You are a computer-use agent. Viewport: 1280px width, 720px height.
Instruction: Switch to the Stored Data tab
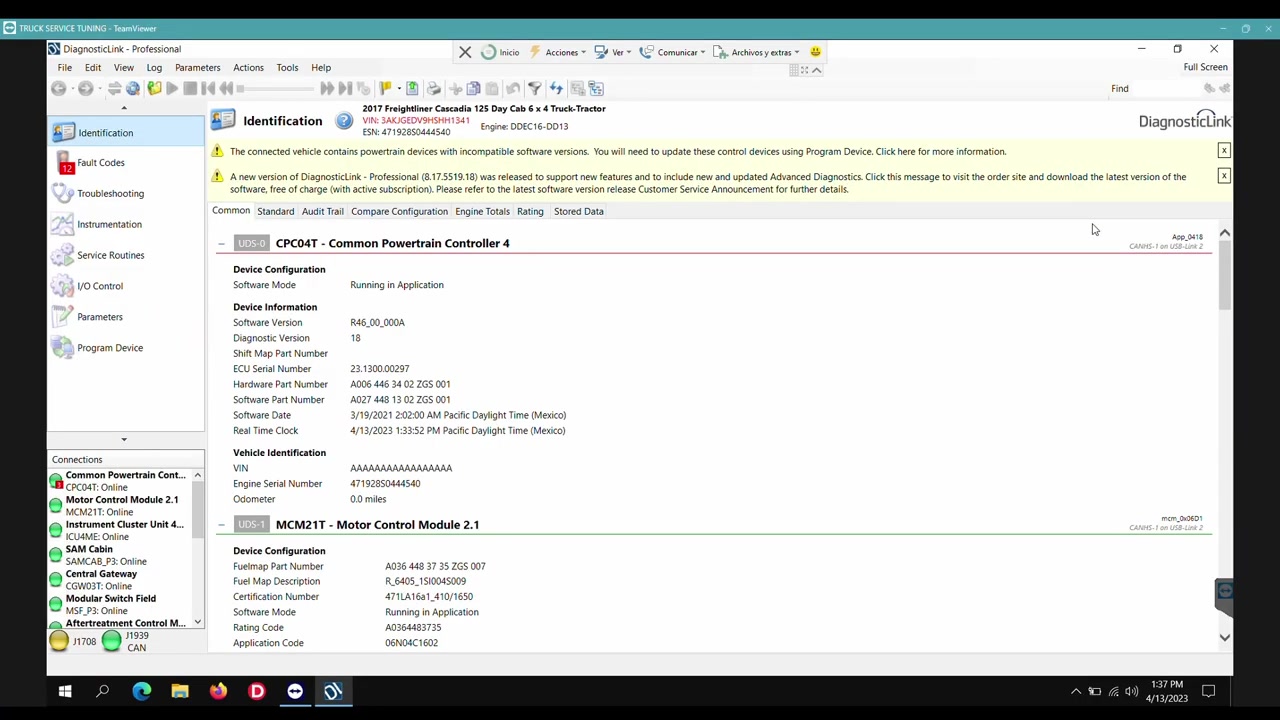[578, 211]
